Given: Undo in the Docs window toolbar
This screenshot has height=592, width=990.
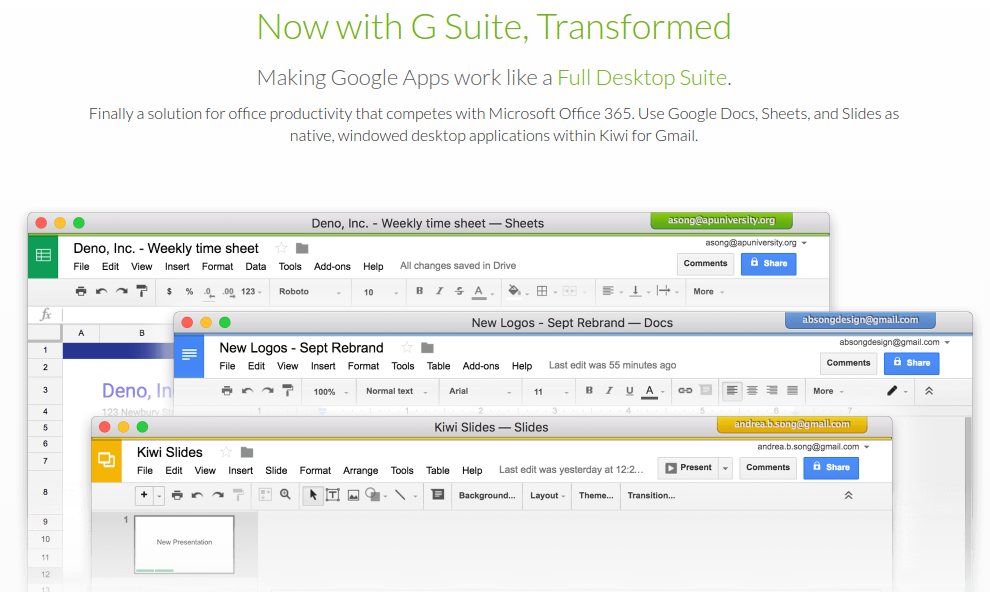Looking at the screenshot, I should click(x=247, y=391).
